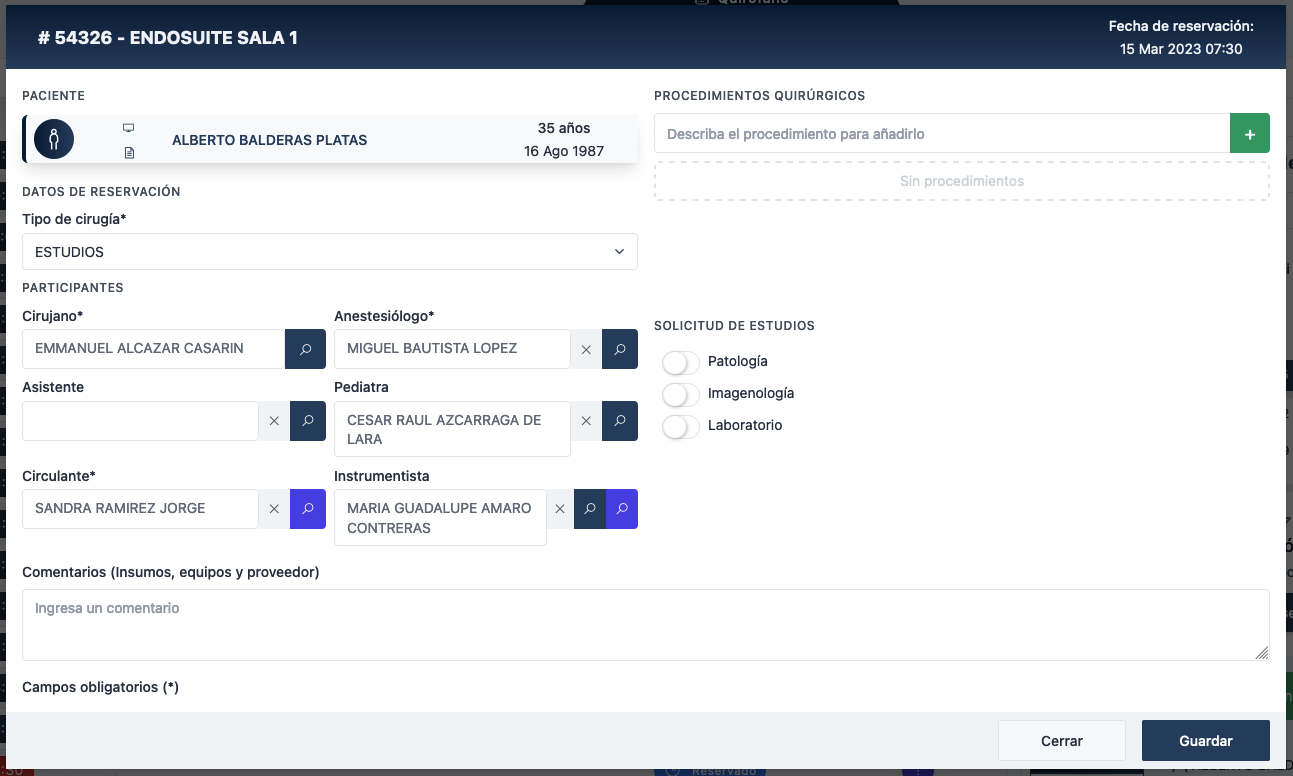
Task: Click the patient document icon
Action: click(x=129, y=153)
